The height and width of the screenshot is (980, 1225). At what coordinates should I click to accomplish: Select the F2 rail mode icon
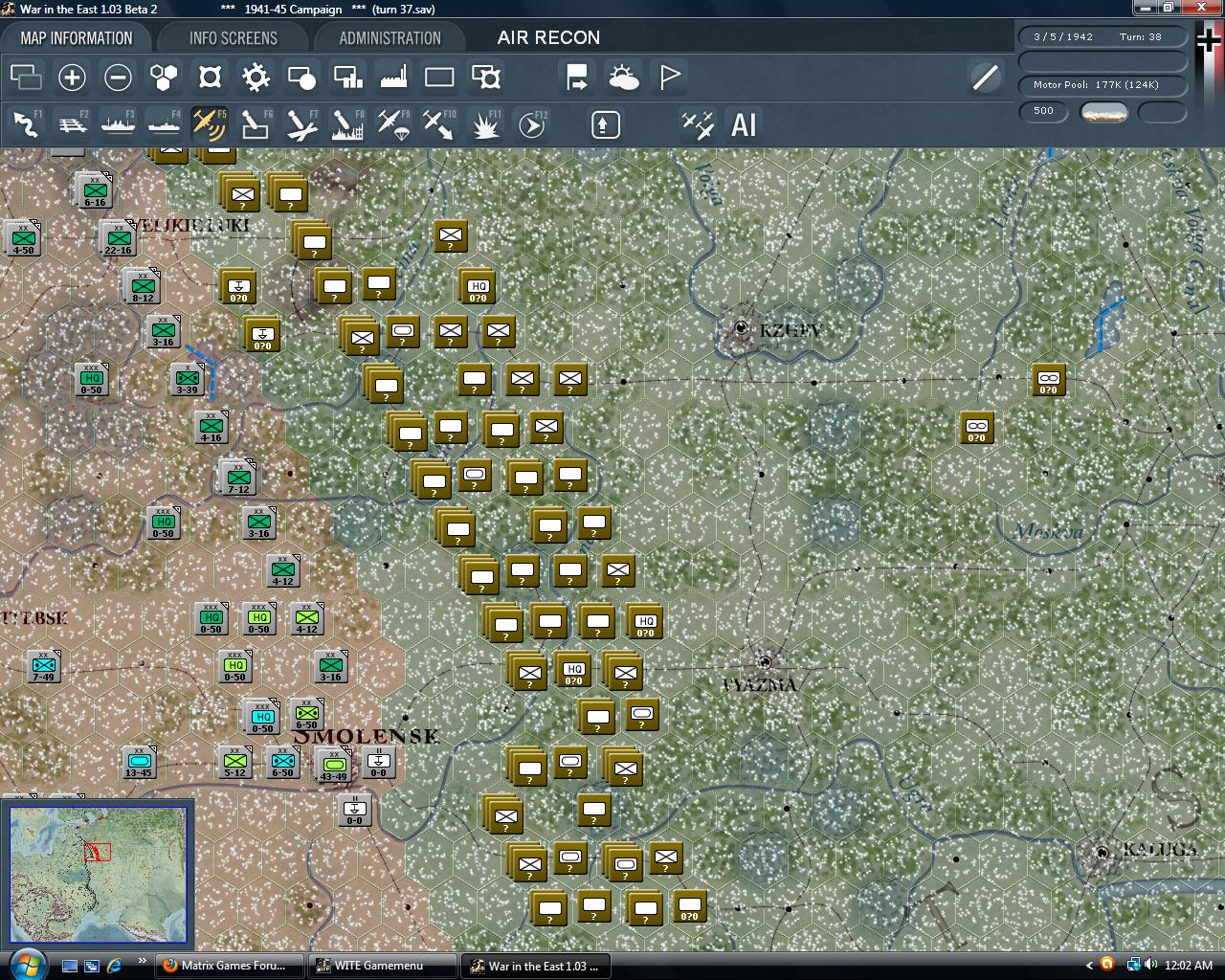[x=72, y=124]
